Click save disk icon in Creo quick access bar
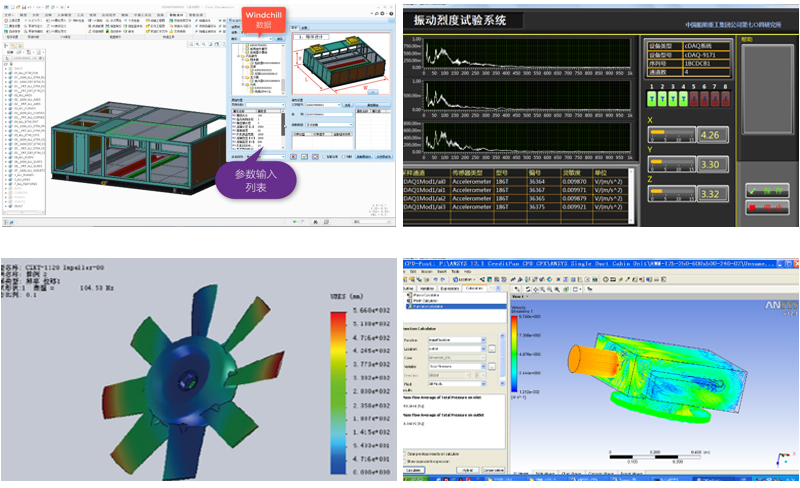 [x=24, y=7]
